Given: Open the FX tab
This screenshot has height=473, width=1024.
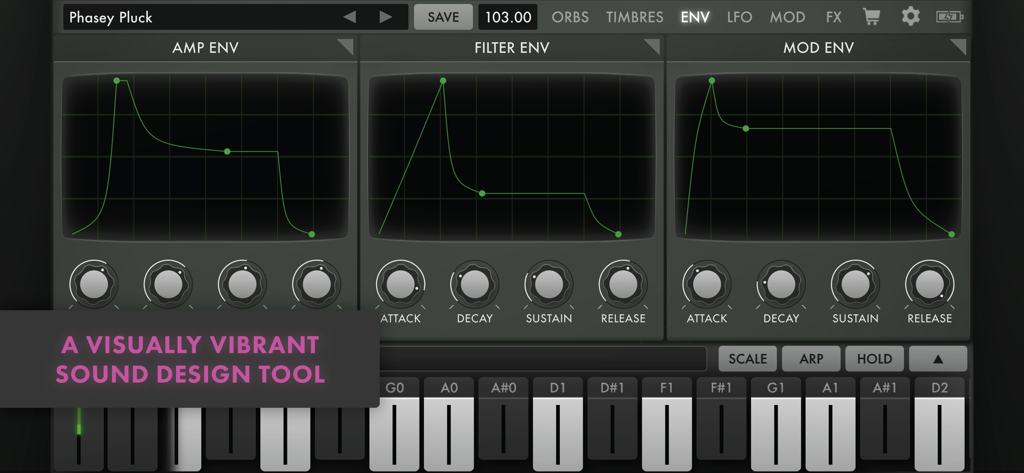Looking at the screenshot, I should coord(833,17).
